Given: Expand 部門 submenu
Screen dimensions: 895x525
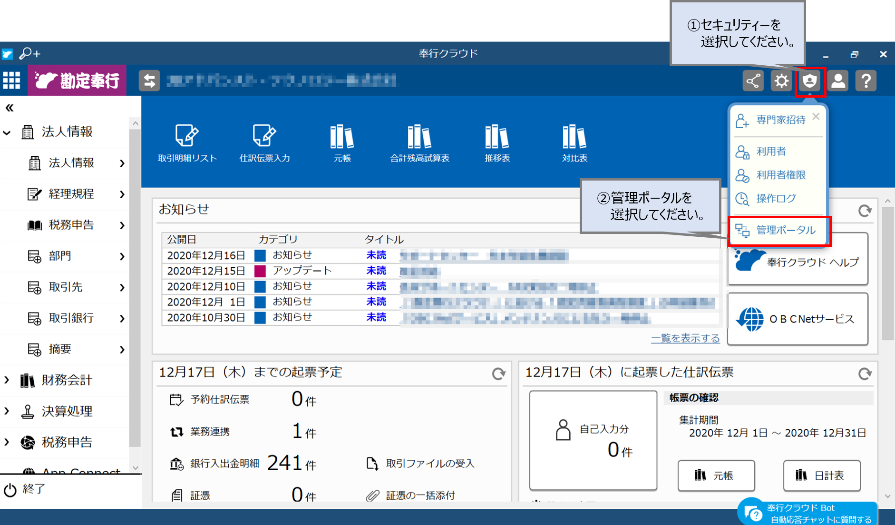Looking at the screenshot, I should (122, 256).
